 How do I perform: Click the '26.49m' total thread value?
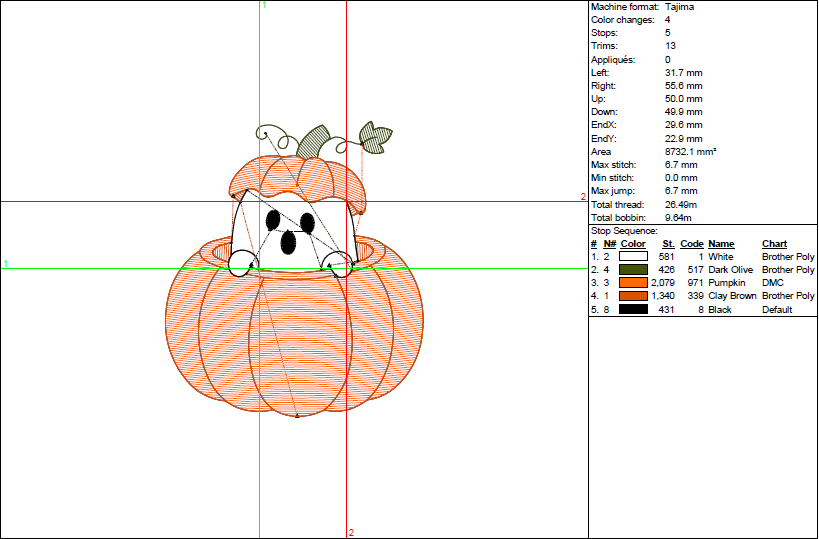coord(681,204)
